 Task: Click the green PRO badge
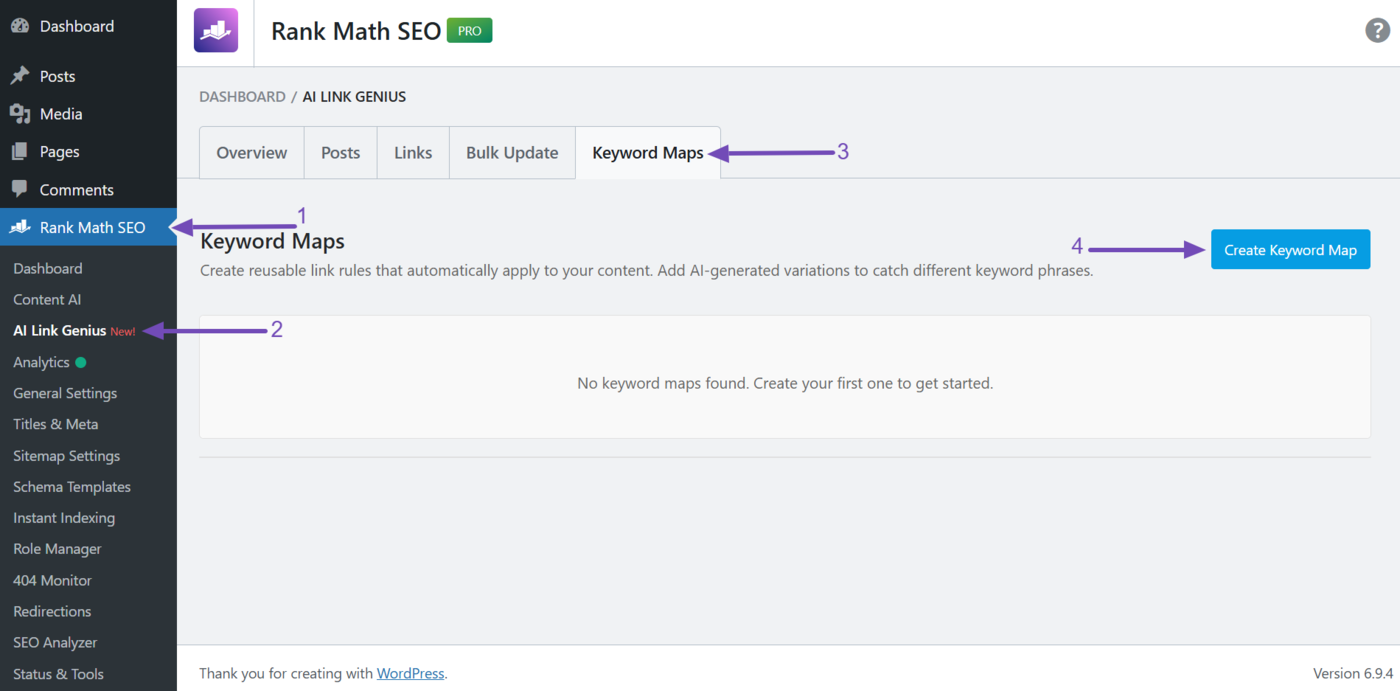(x=469, y=31)
